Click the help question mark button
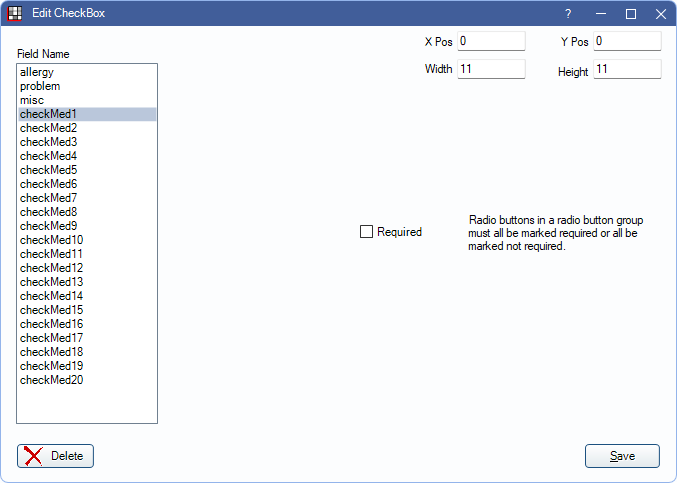Screen dimensions: 677x483 pyautogui.click(x=568, y=14)
